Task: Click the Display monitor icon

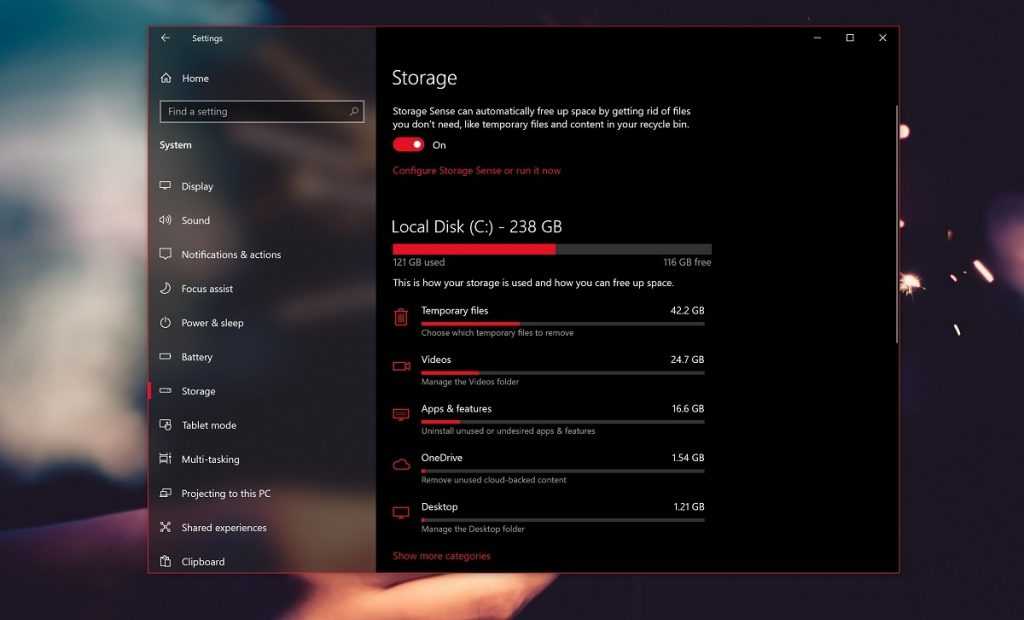Action: point(166,186)
